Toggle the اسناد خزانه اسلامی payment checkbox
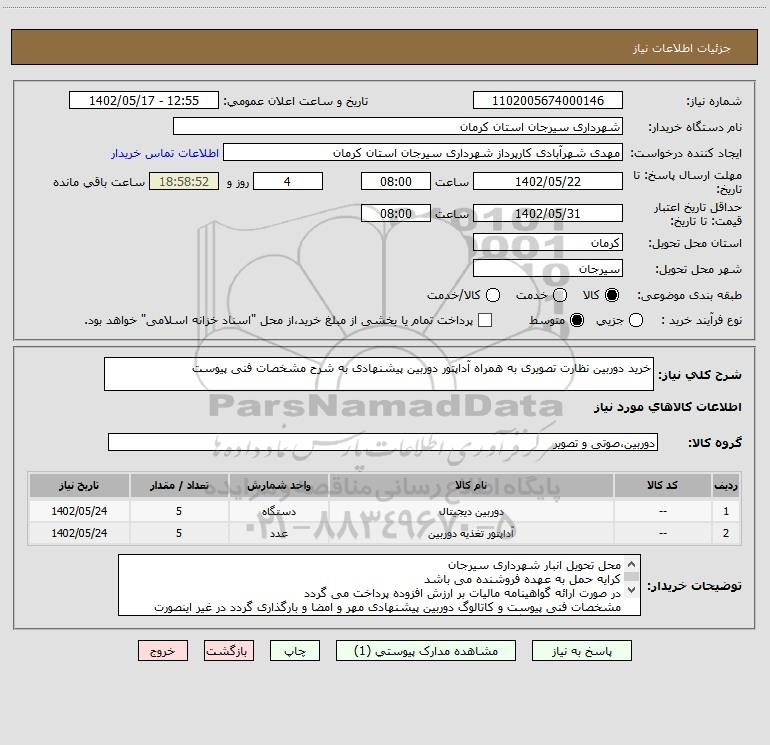Viewport: 770px width, 745px height. pos(485,320)
